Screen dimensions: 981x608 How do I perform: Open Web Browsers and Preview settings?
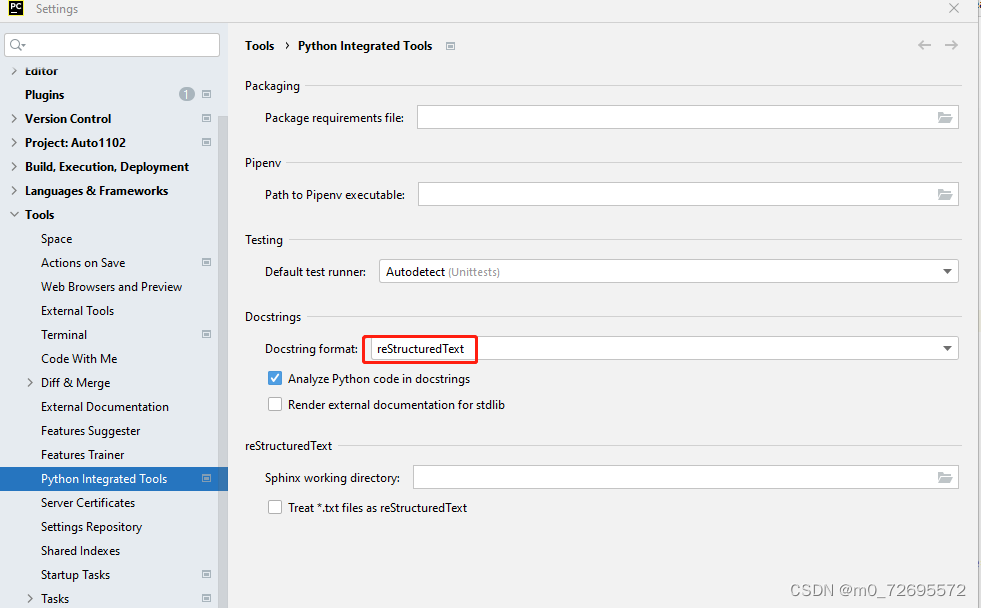tap(111, 286)
